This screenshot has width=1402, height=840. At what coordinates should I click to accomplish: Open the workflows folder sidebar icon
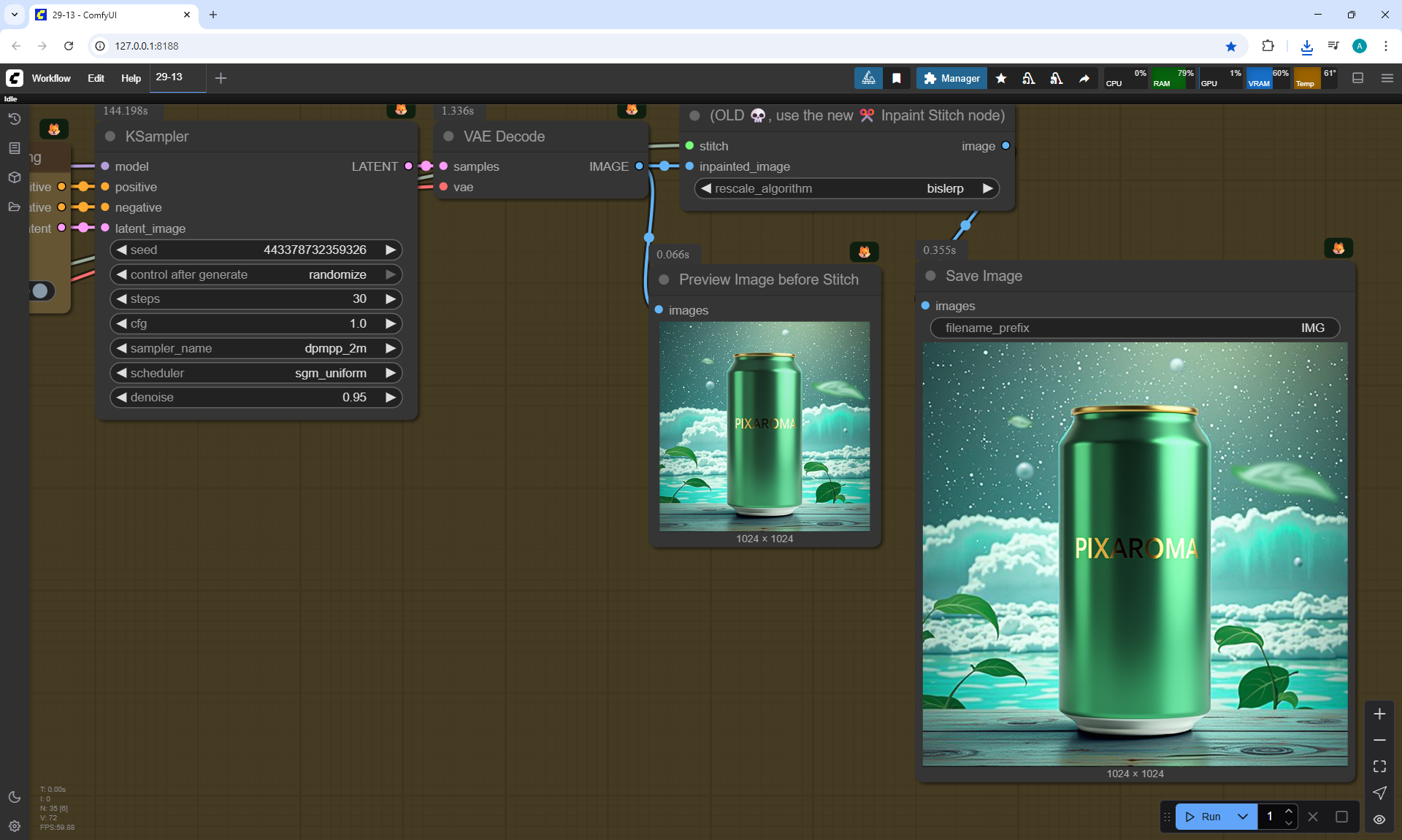(x=14, y=207)
